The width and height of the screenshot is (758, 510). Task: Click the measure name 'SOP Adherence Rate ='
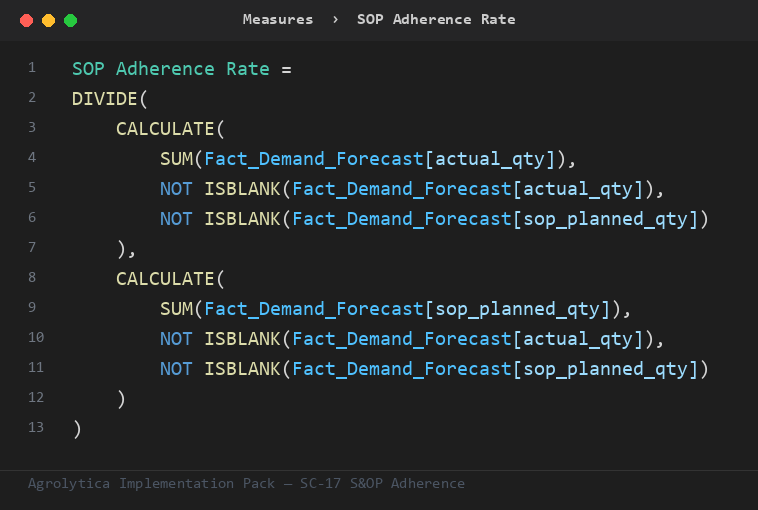tap(182, 69)
